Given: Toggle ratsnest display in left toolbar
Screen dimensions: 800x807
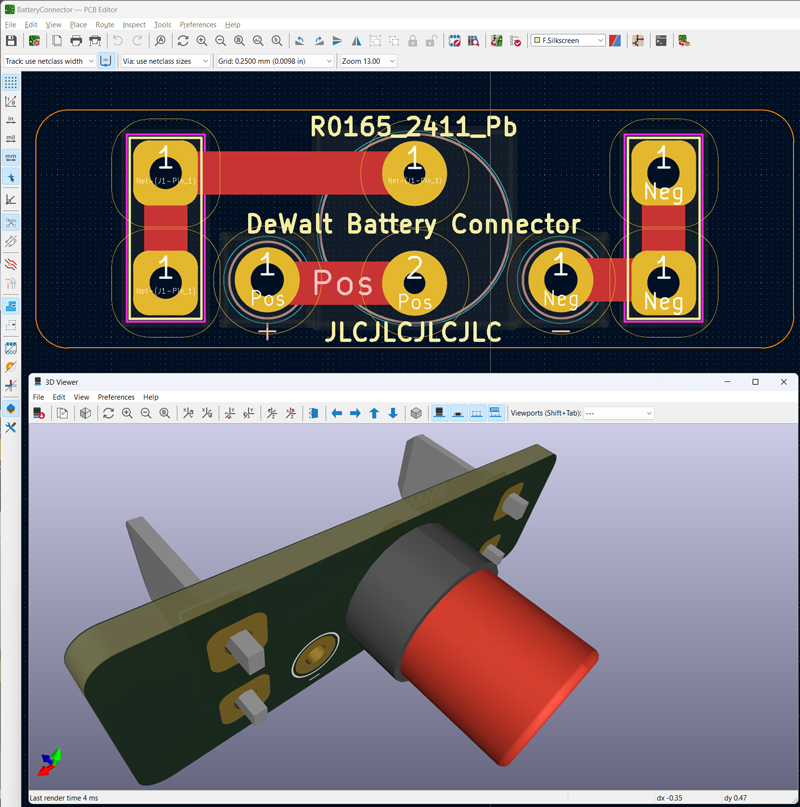Looking at the screenshot, I should (x=11, y=223).
